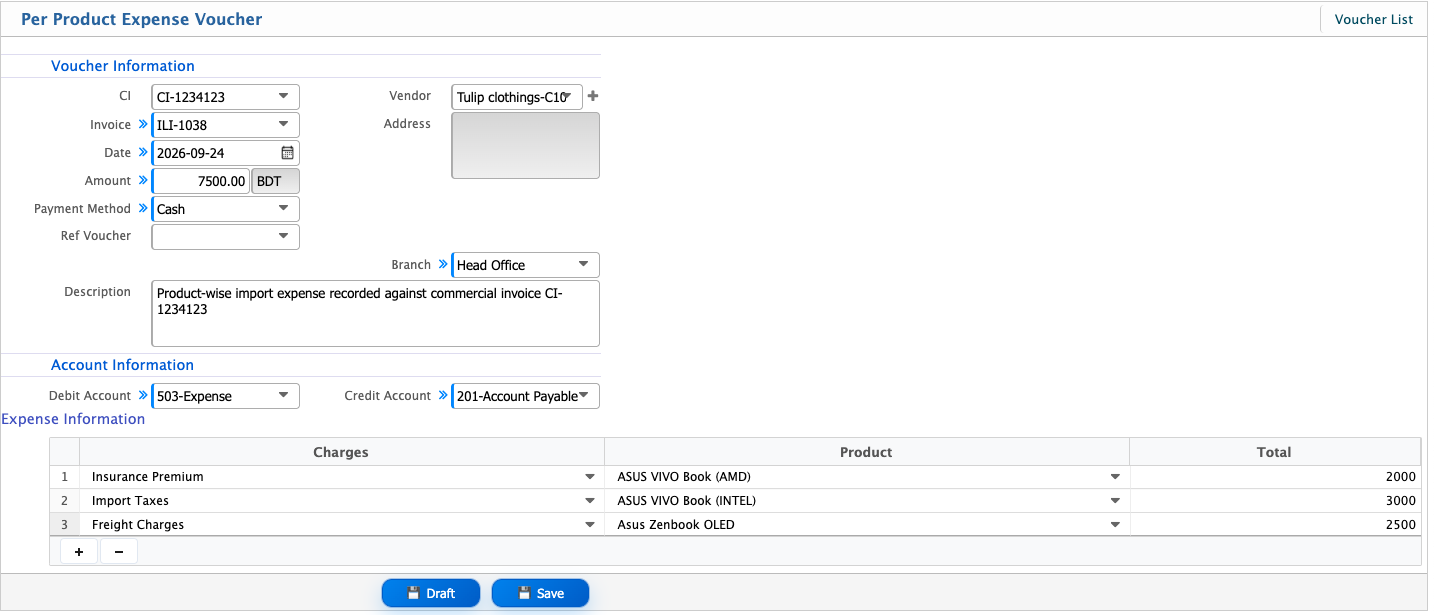
Task: Click the Date input 2026-09-24
Action: (x=225, y=153)
